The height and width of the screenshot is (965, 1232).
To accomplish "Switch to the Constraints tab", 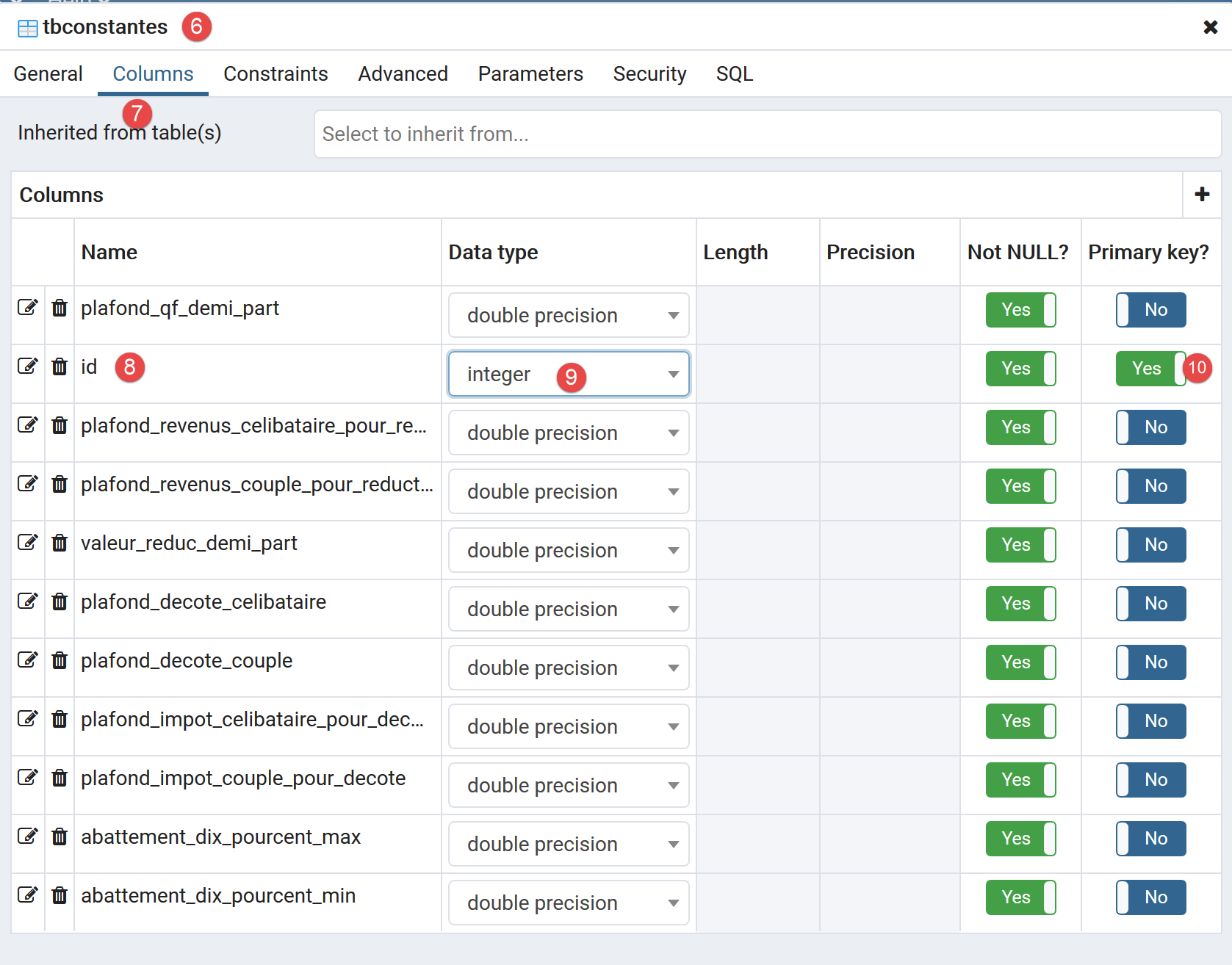I will [x=275, y=74].
